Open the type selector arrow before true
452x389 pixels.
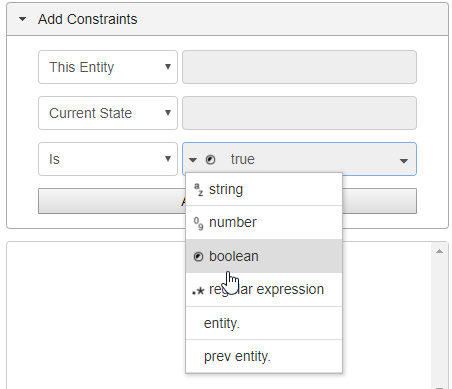(x=193, y=160)
